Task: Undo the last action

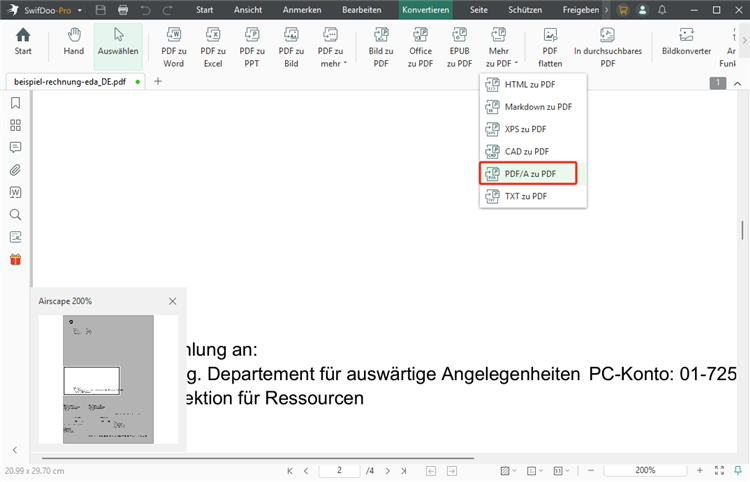Action: [145, 10]
